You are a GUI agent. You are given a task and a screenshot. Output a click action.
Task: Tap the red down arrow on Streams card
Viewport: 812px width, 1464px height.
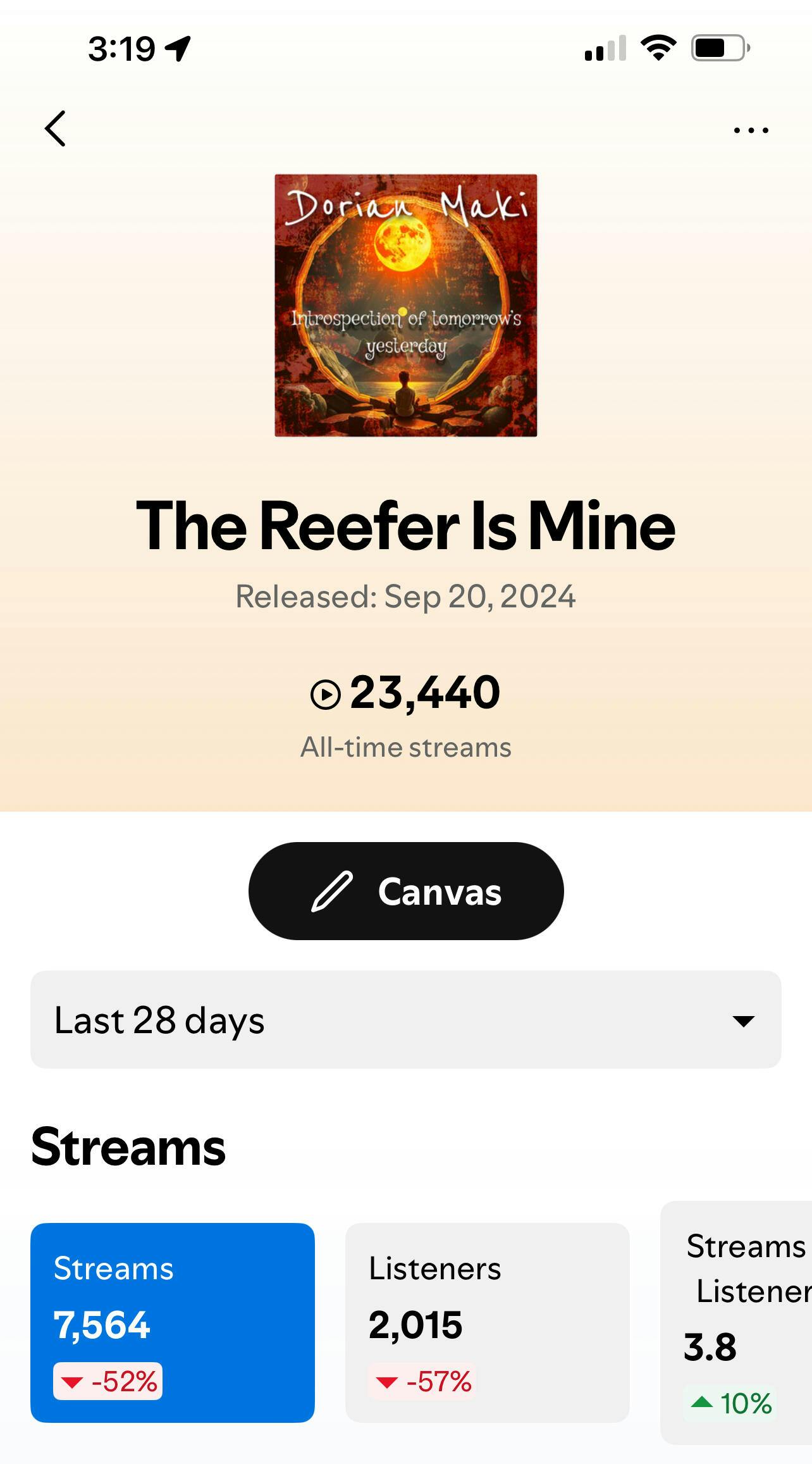pyautogui.click(x=72, y=1382)
